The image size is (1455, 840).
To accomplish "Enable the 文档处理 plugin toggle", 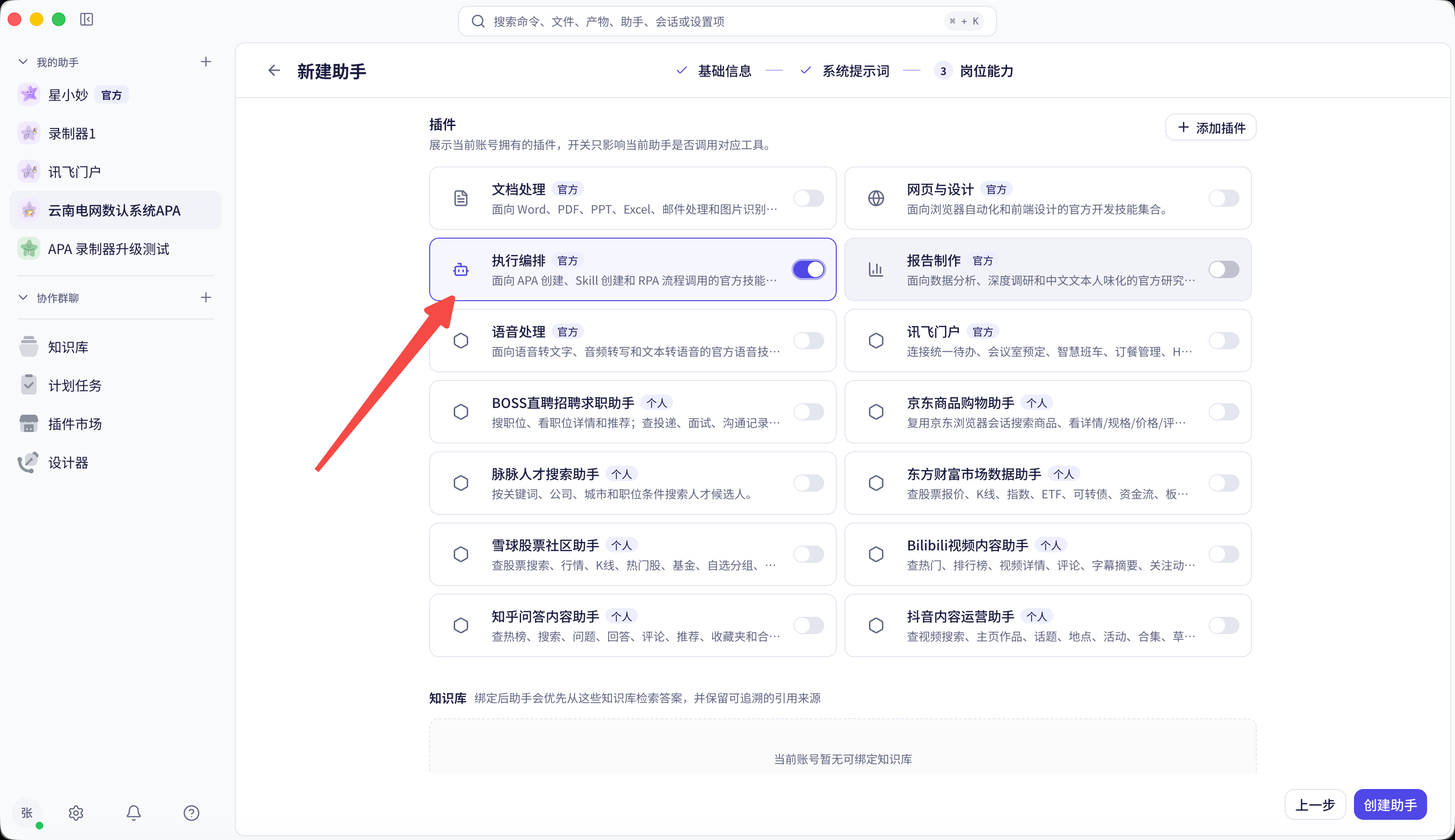I will coord(808,198).
